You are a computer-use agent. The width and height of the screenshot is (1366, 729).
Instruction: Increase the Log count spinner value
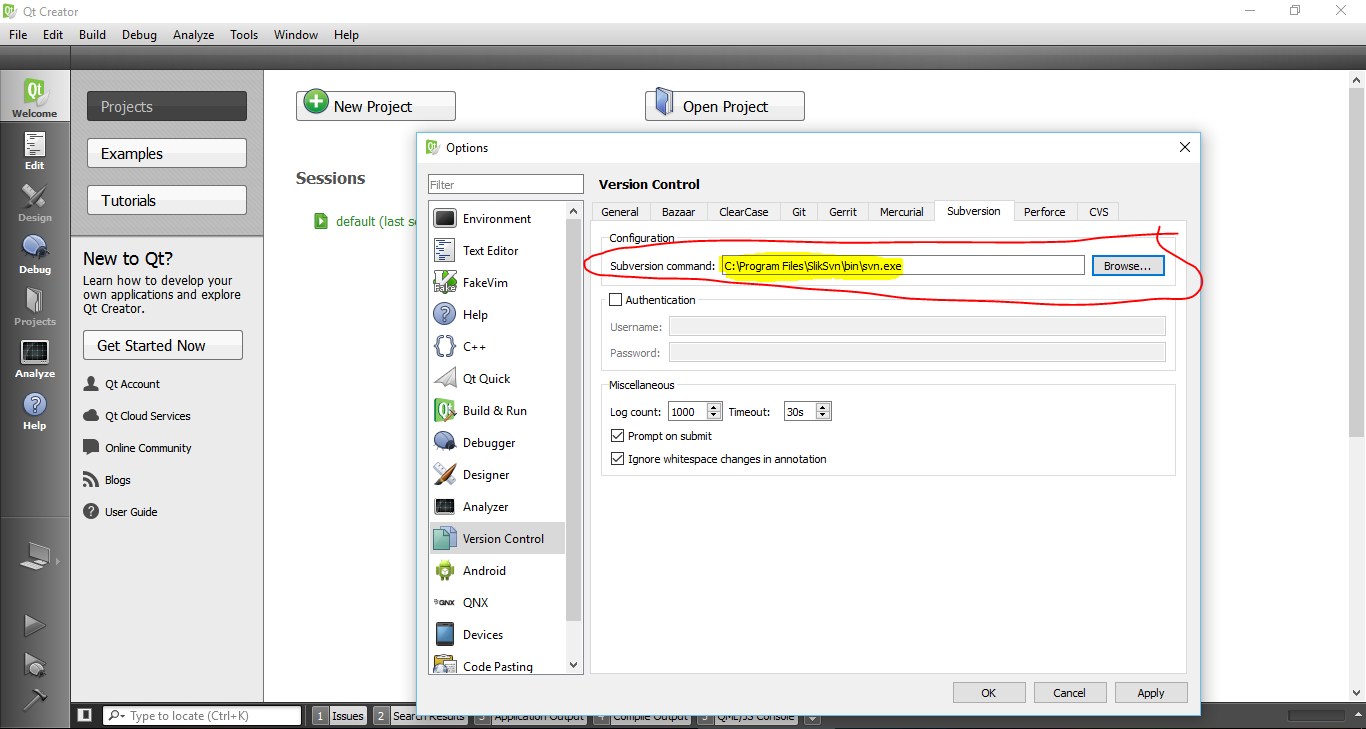(x=714, y=408)
